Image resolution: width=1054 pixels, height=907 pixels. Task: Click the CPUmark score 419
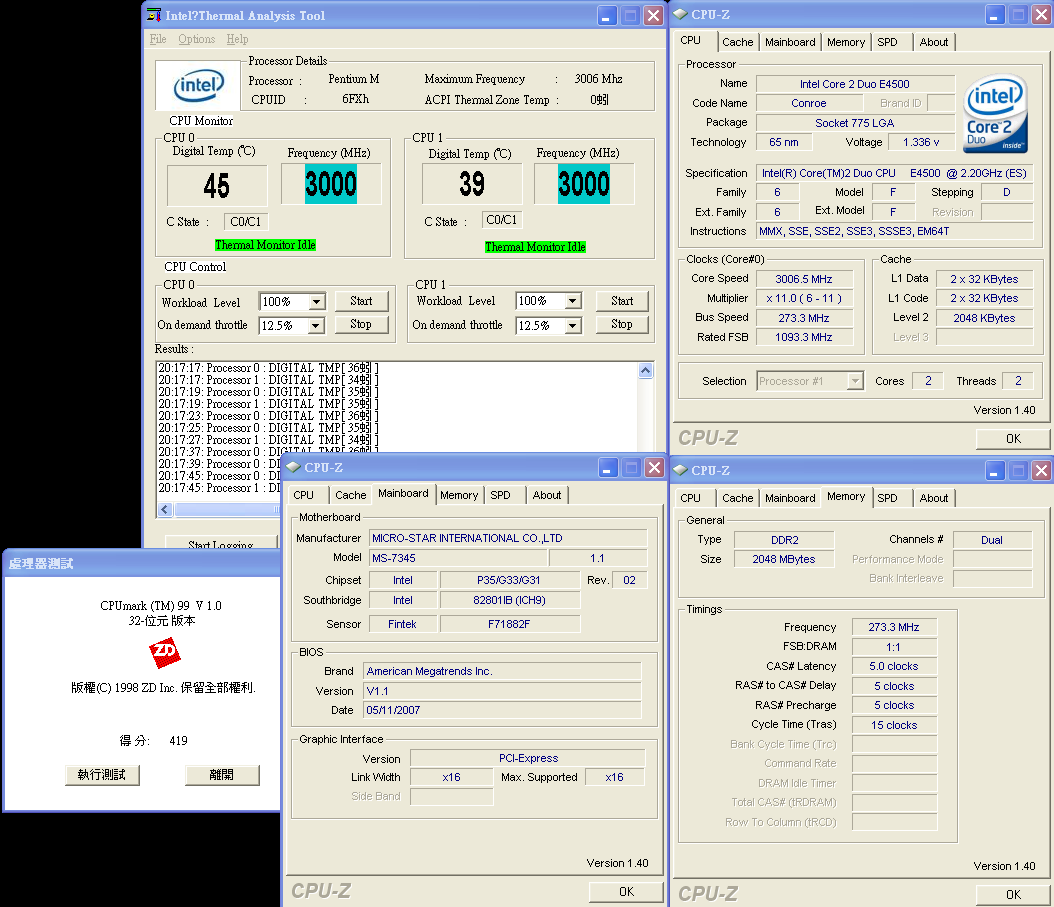178,741
